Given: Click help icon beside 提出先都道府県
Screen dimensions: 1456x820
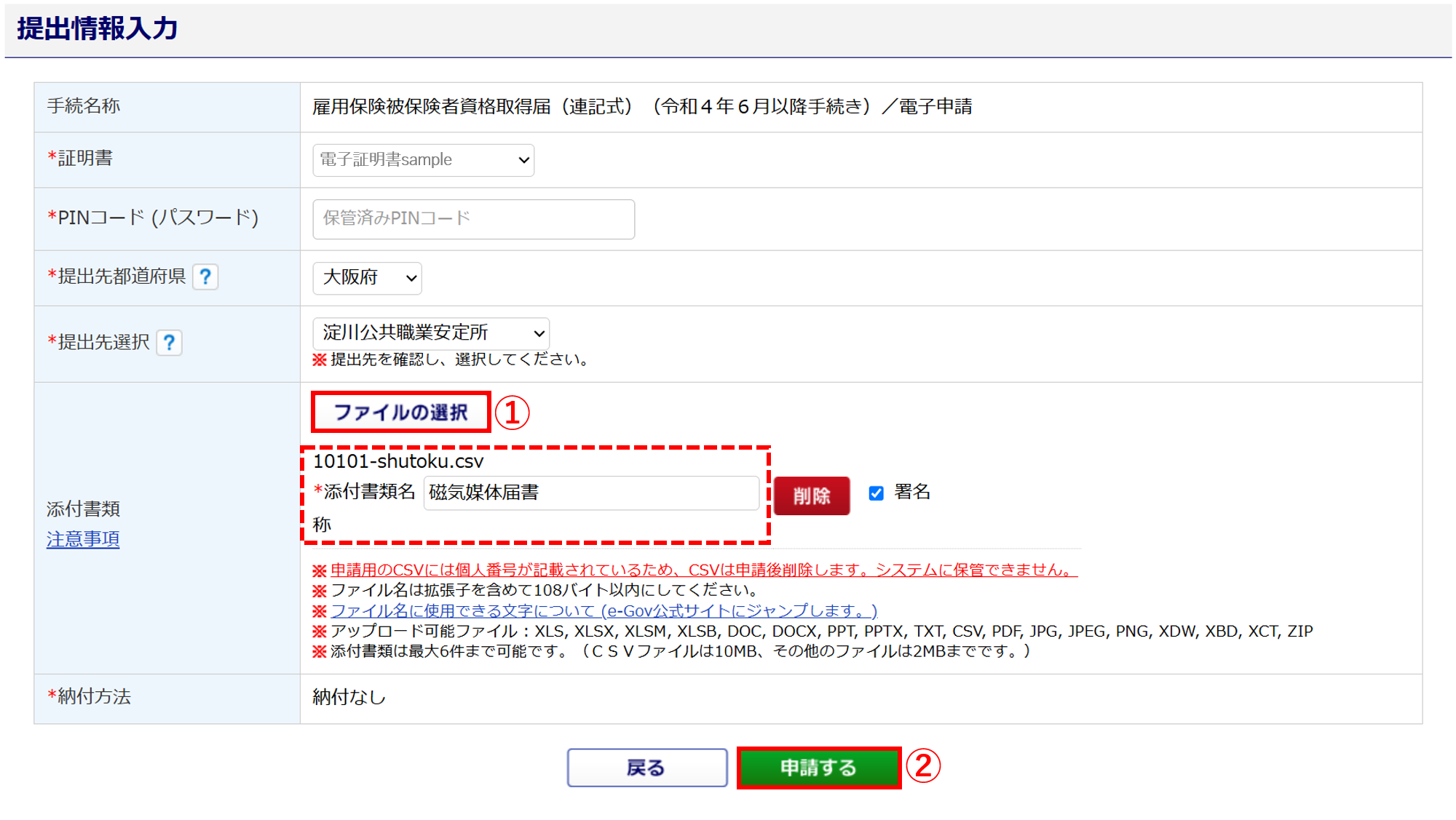Looking at the screenshot, I should tap(205, 277).
